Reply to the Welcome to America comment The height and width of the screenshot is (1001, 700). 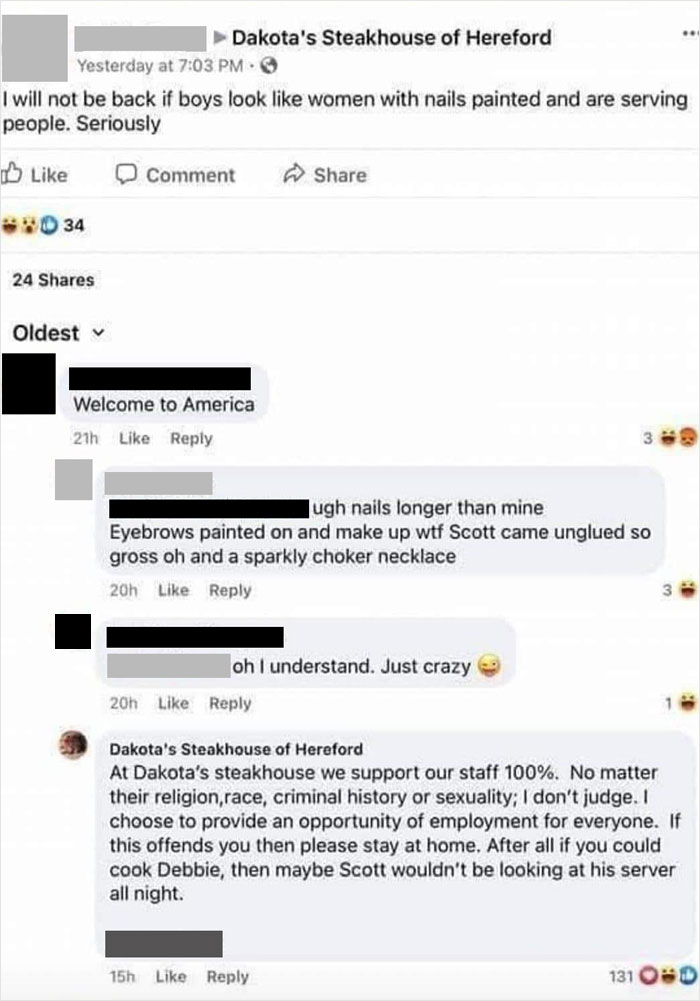[x=191, y=439]
